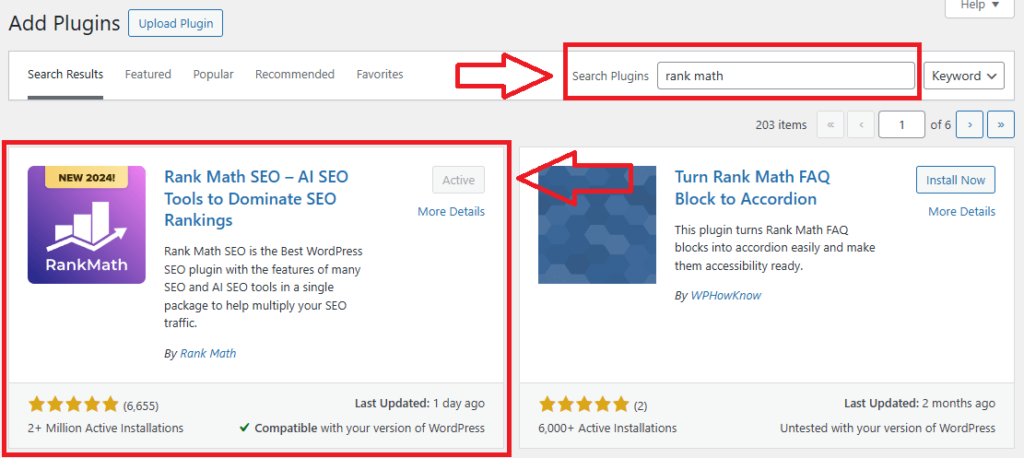Switch to the Featured tab
1024x458 pixels.
148,75
